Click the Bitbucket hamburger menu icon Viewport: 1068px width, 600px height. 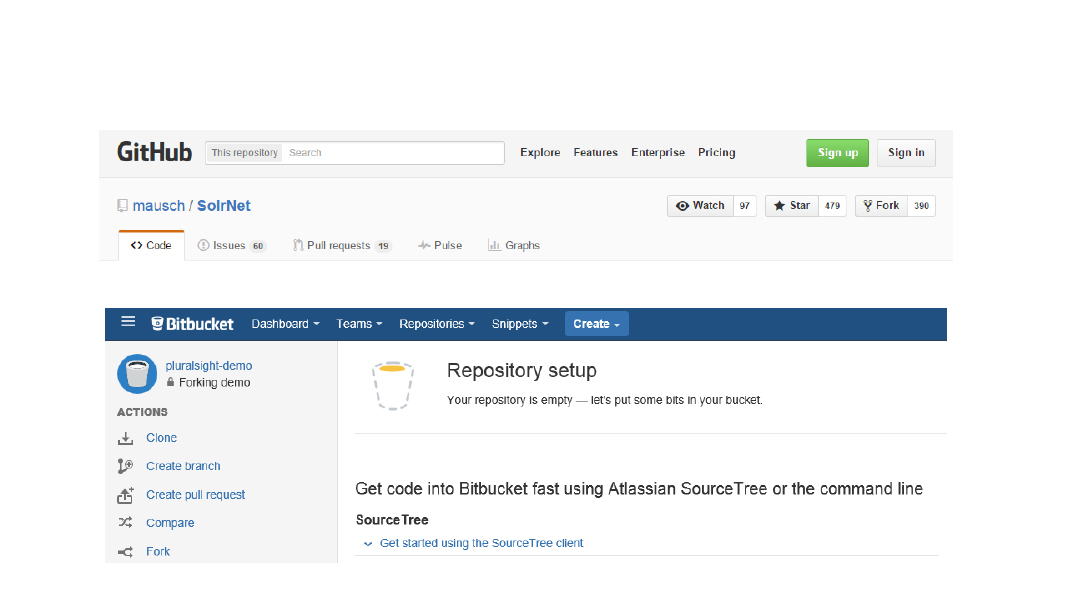[x=128, y=321]
